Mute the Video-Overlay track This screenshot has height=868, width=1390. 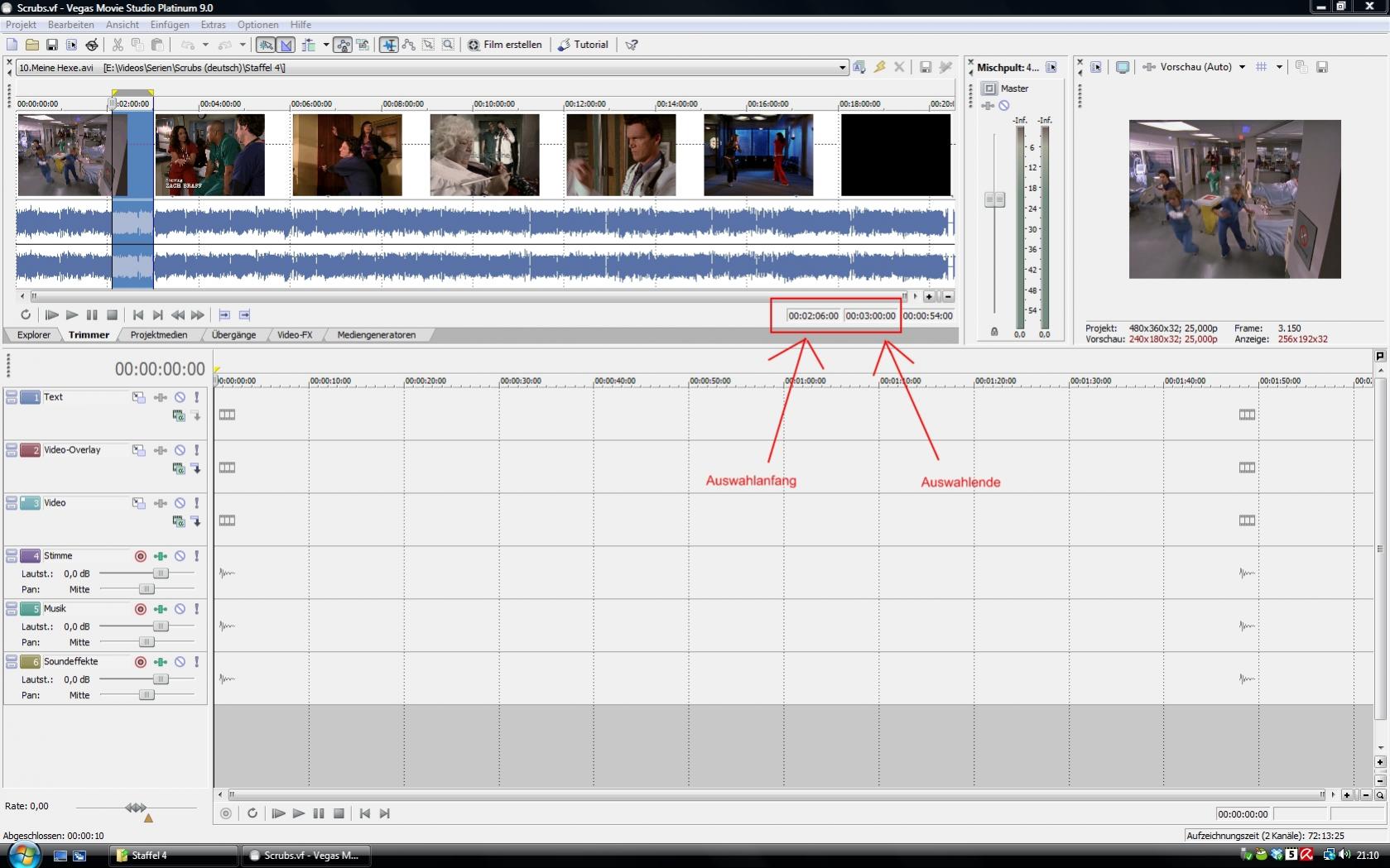pyautogui.click(x=180, y=450)
